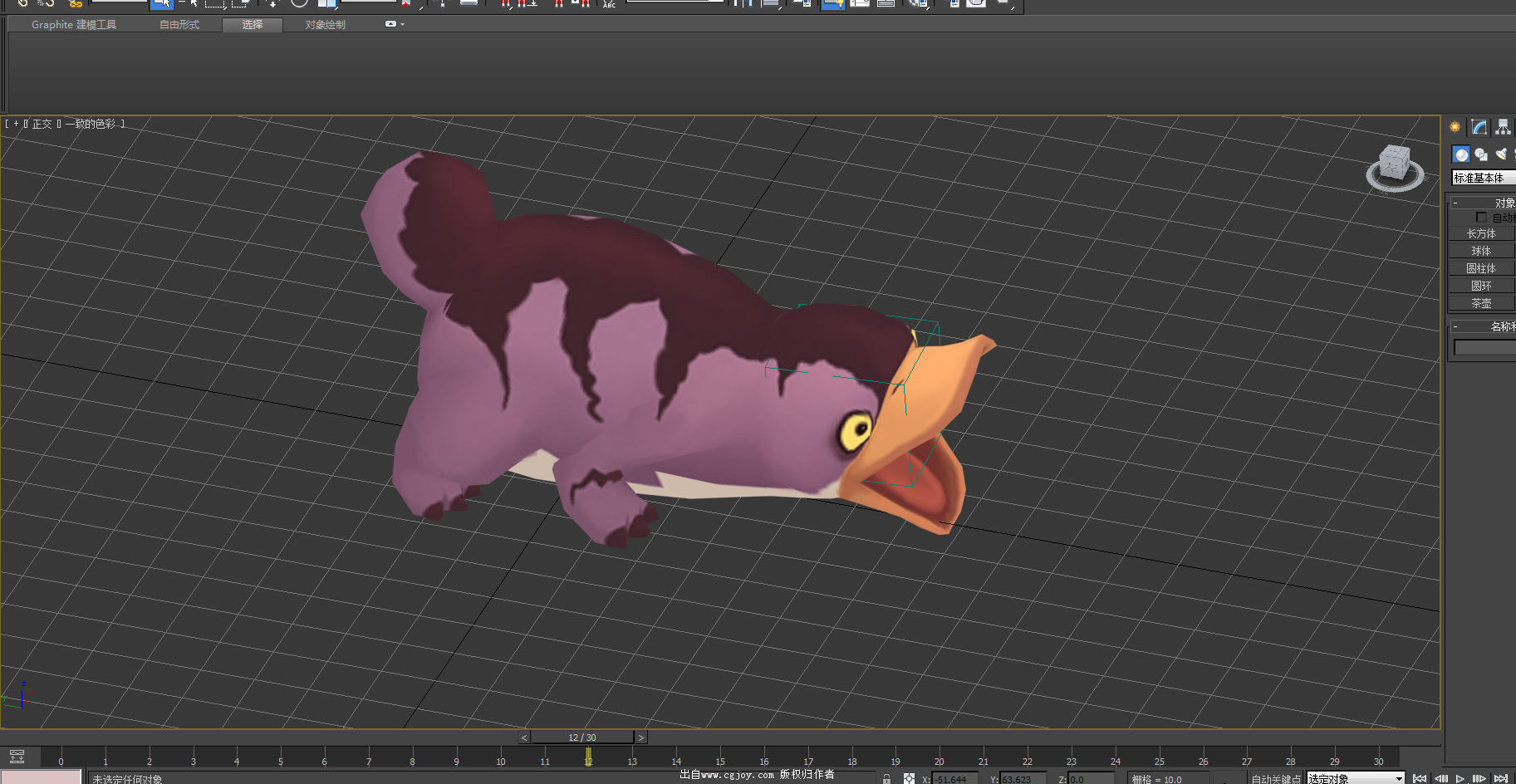The width and height of the screenshot is (1516, 784).
Task: Move the time slider right one frame
Action: (640, 737)
